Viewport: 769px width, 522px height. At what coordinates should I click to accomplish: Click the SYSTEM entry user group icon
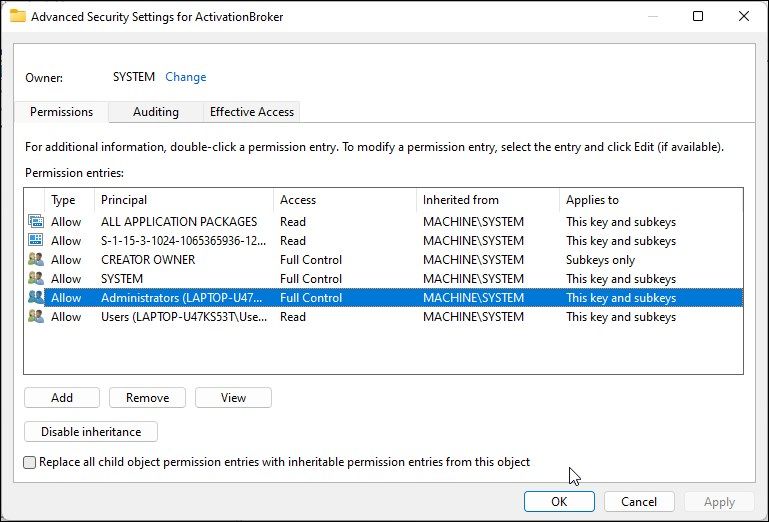tap(36, 279)
